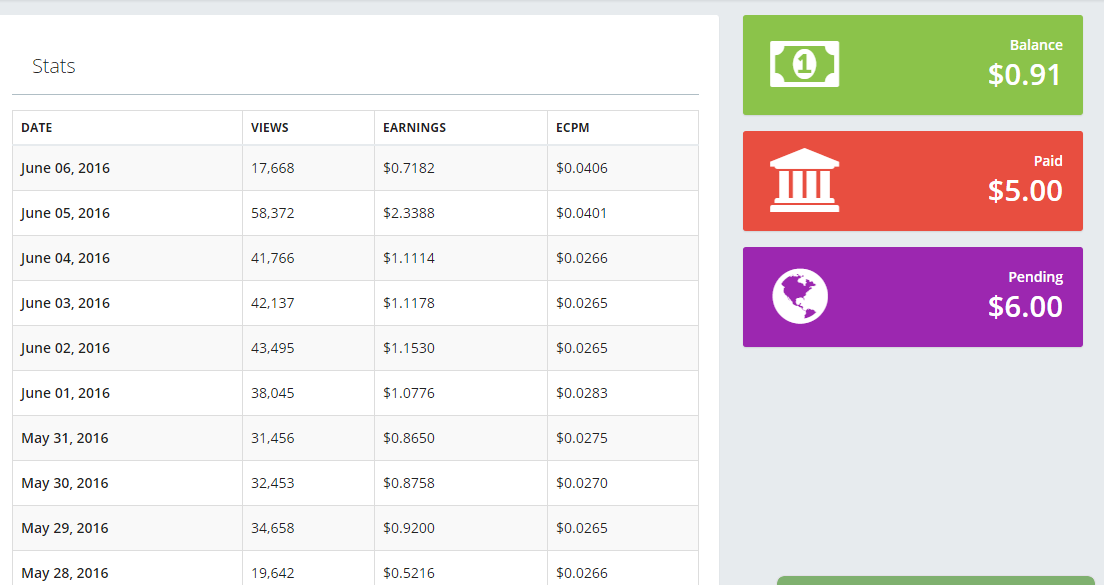
Task: Click the Stats panel heading
Action: [54, 67]
